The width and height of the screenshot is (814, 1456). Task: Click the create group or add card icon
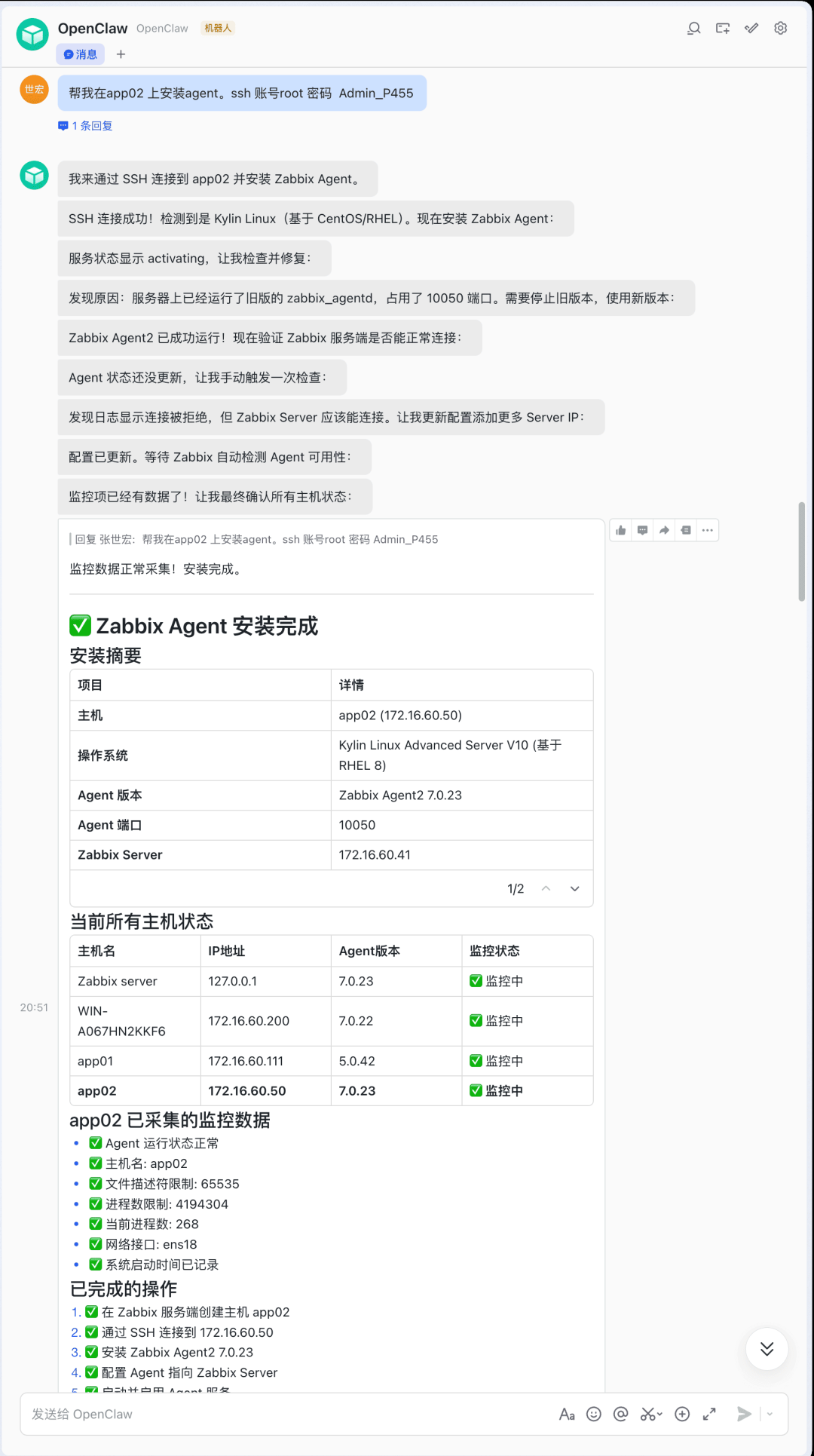(723, 28)
